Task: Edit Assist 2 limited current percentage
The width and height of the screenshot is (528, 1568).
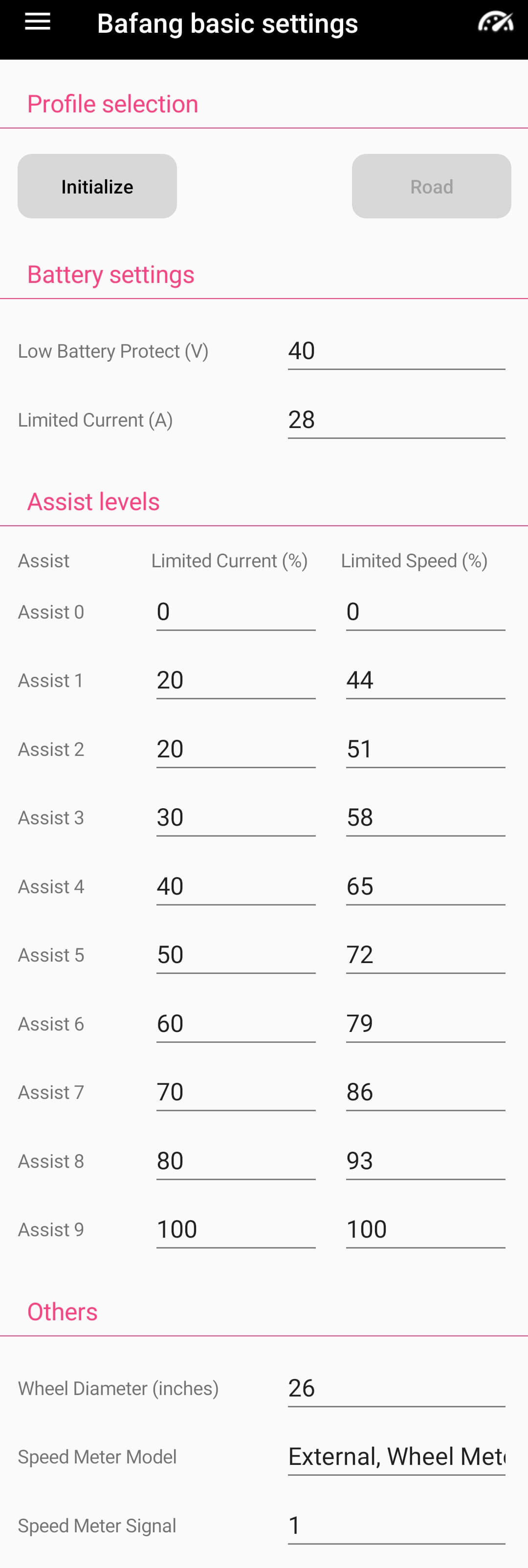Action: click(236, 749)
